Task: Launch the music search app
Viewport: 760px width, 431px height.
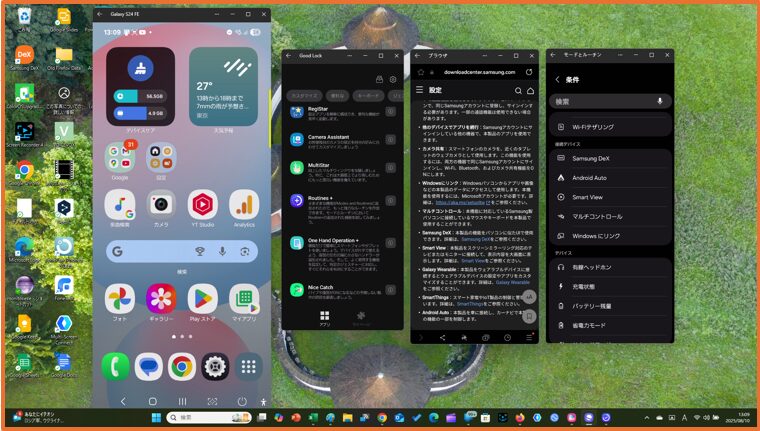Action: 120,205
